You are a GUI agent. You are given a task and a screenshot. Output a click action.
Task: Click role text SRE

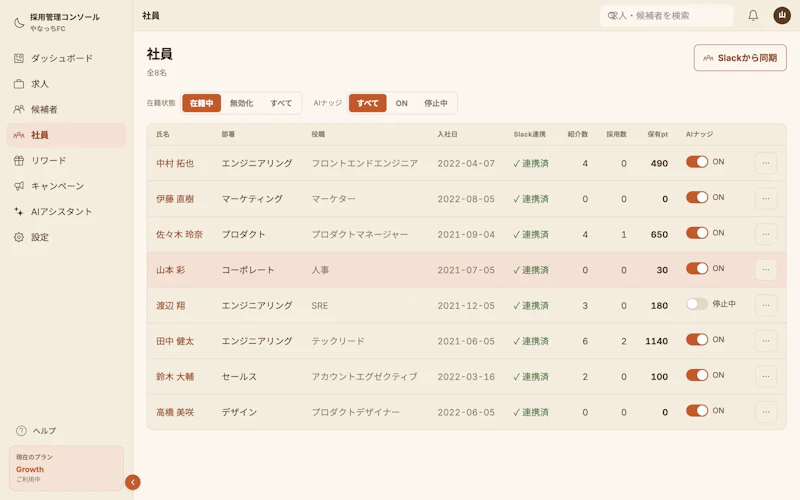point(319,306)
